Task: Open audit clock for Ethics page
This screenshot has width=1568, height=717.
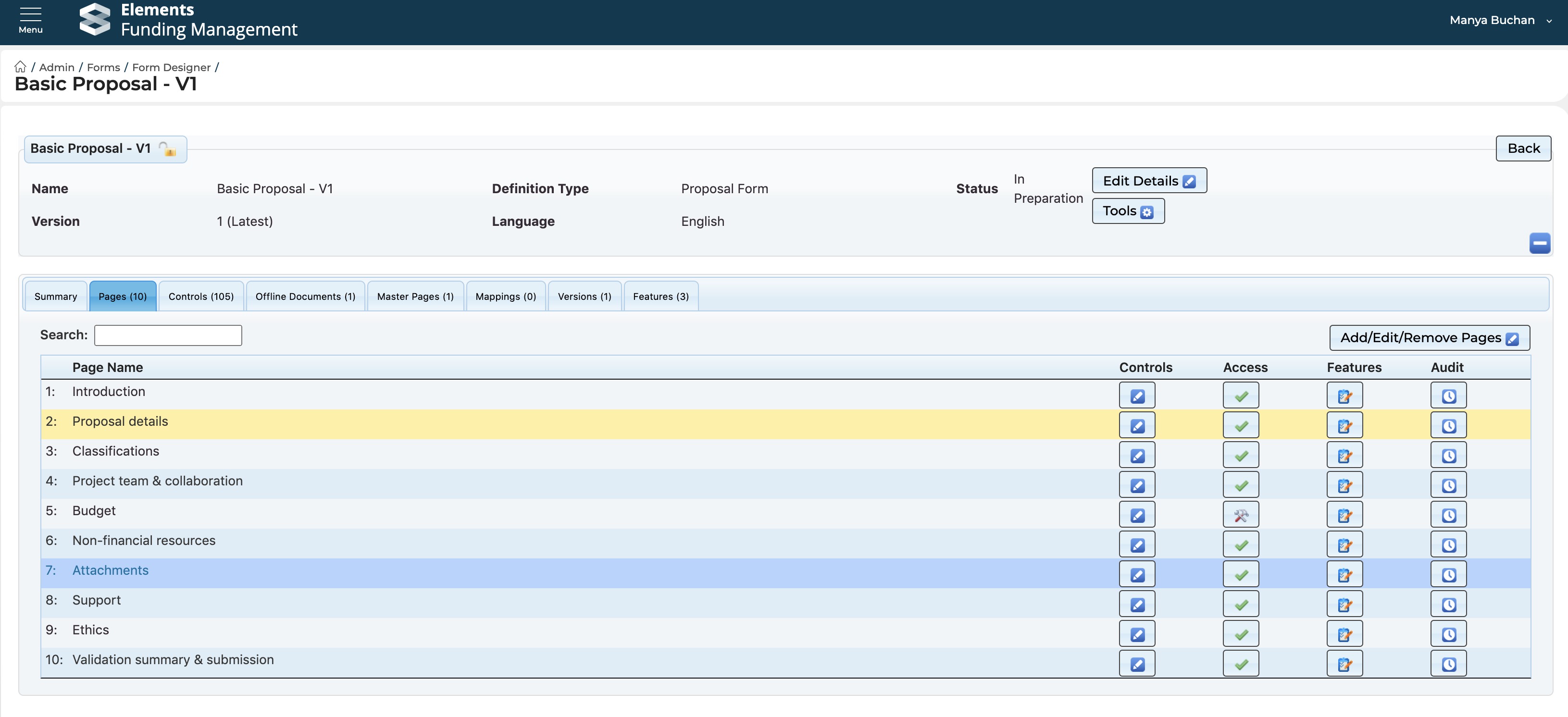Action: tap(1448, 634)
